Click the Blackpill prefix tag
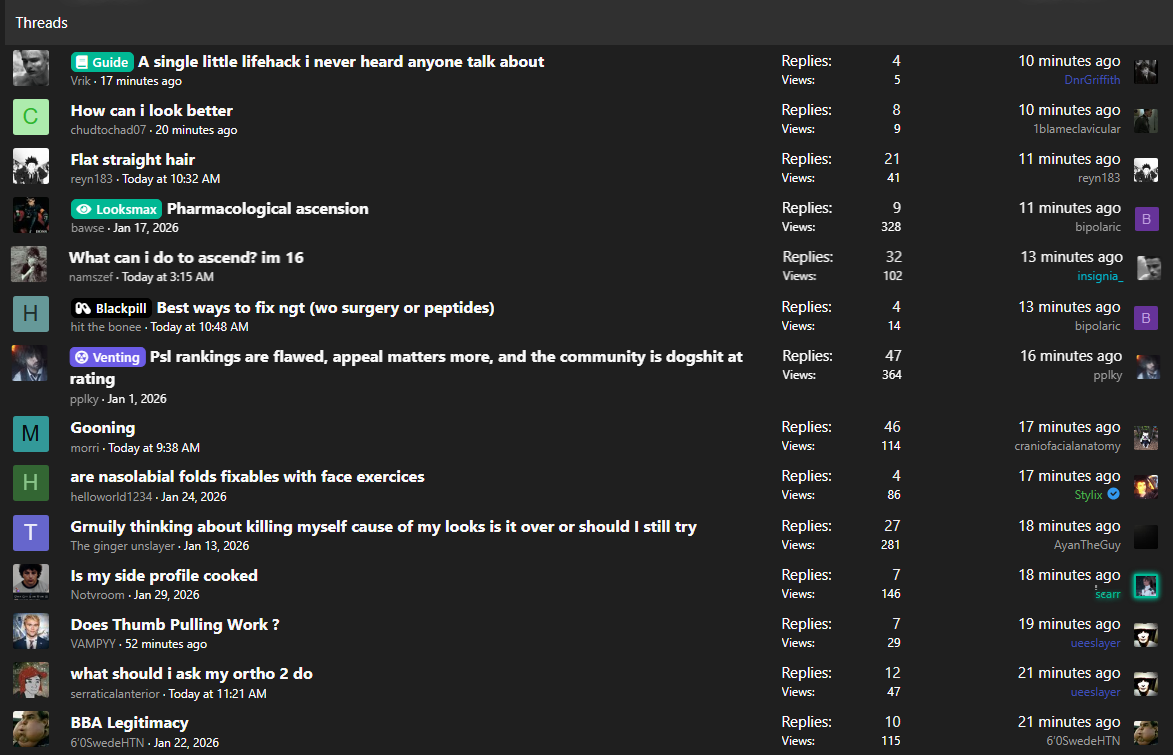The image size is (1173, 755). click(111, 308)
